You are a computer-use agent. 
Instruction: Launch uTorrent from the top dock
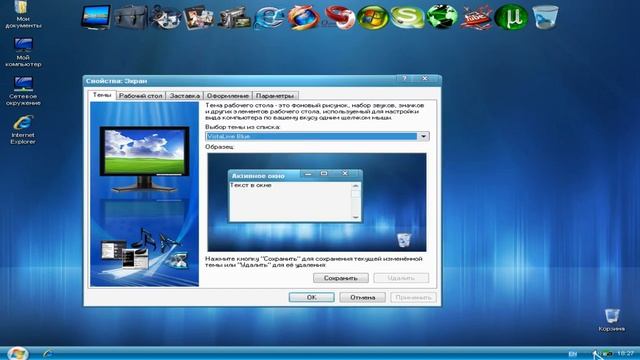coord(511,17)
